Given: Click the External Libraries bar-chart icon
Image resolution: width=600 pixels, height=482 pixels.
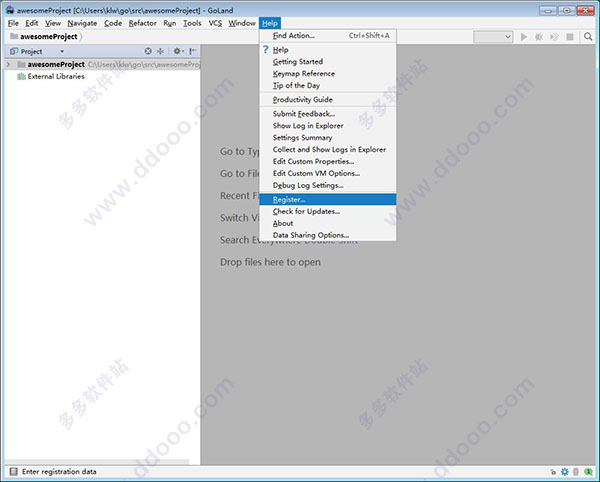Looking at the screenshot, I should click(21, 77).
